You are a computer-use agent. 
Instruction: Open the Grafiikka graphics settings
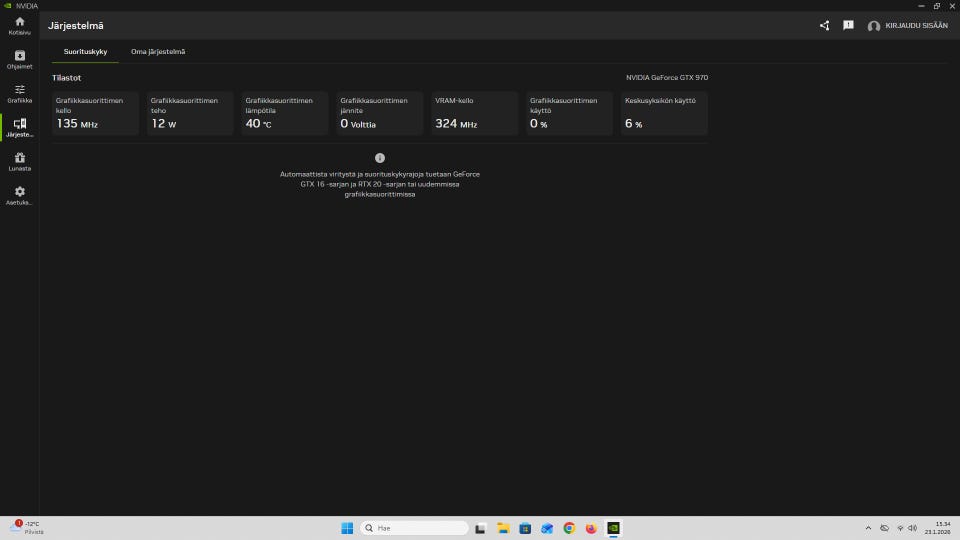pos(19,93)
